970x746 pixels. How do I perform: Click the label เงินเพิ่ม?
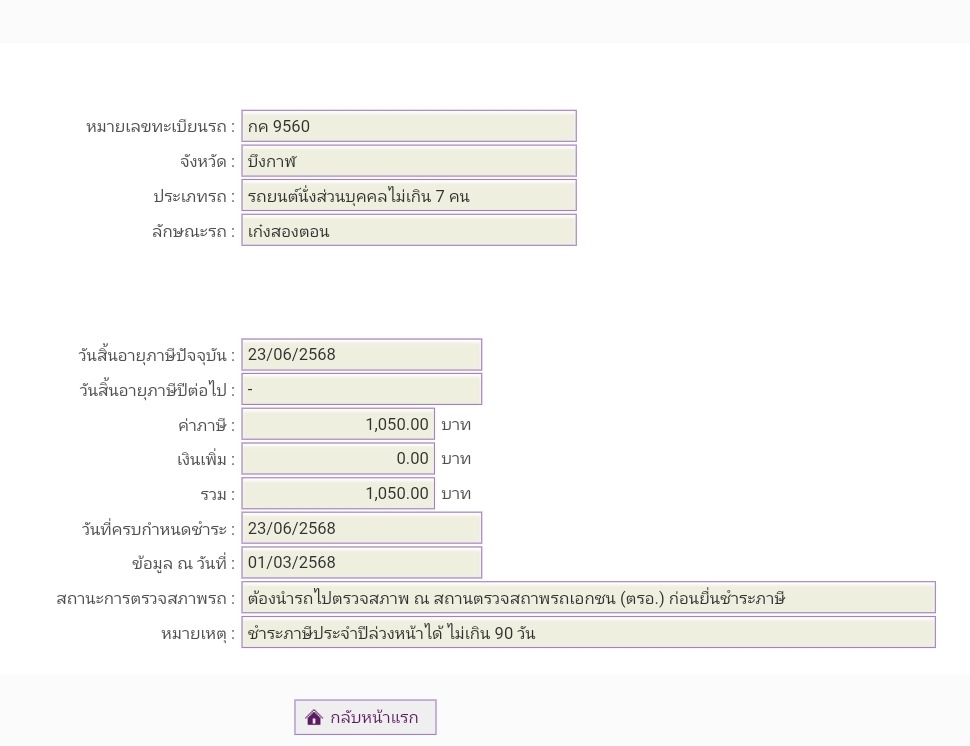point(206,460)
